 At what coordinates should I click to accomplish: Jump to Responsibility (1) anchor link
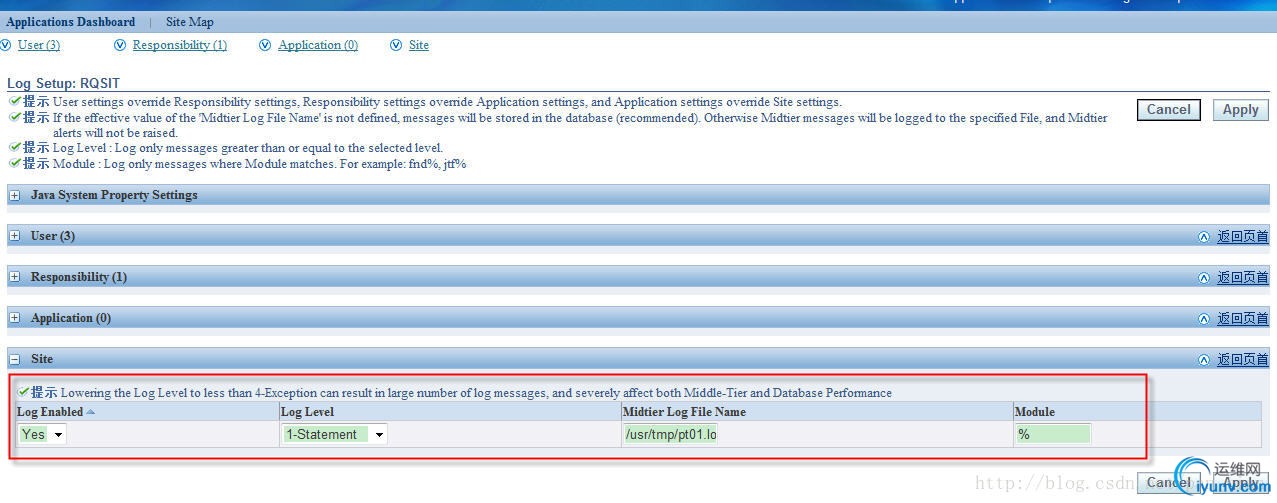coord(180,45)
